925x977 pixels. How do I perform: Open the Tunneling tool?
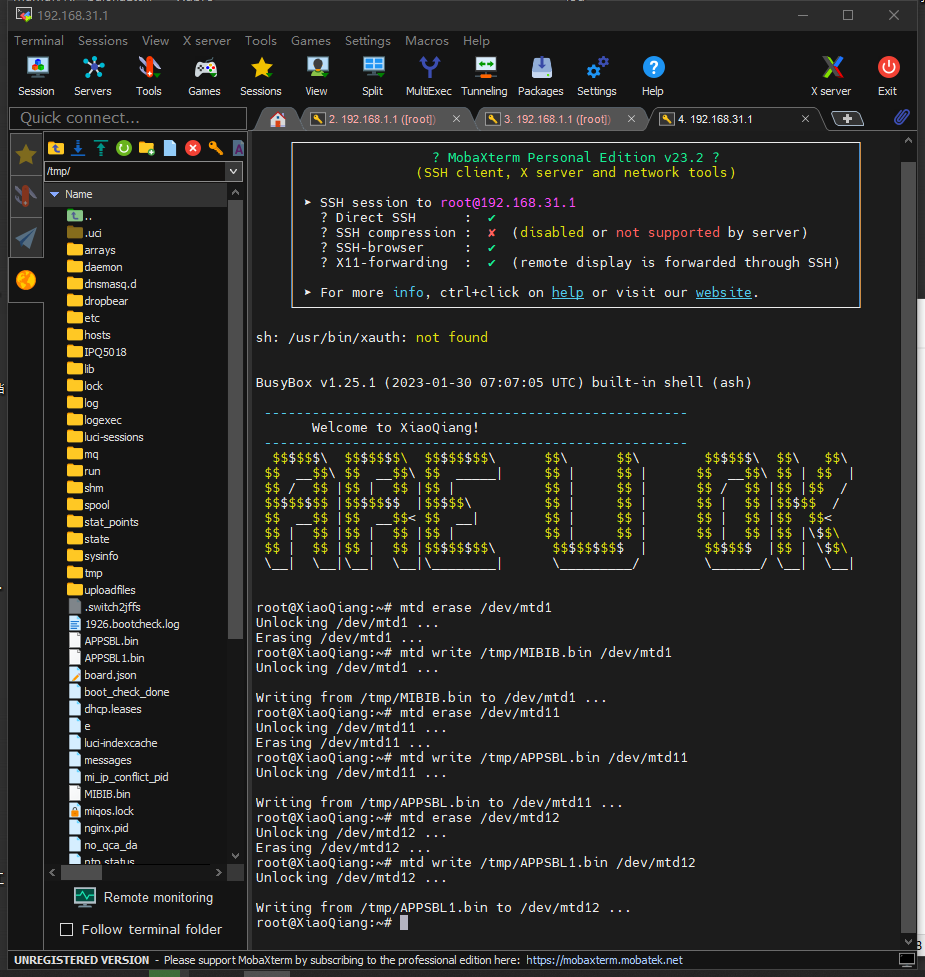pyautogui.click(x=484, y=76)
